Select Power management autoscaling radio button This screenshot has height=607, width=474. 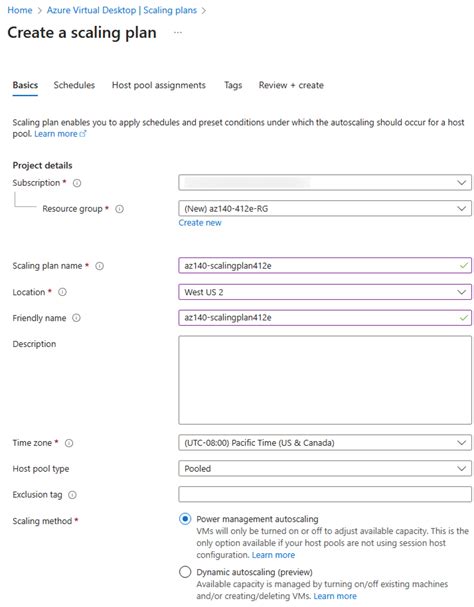[185, 519]
